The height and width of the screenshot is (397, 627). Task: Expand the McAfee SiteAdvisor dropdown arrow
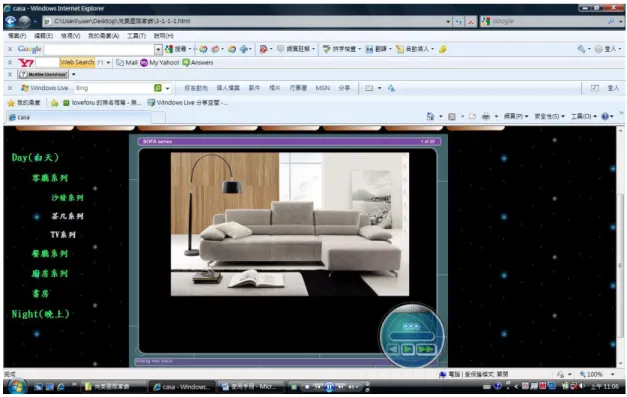[x=74, y=74]
